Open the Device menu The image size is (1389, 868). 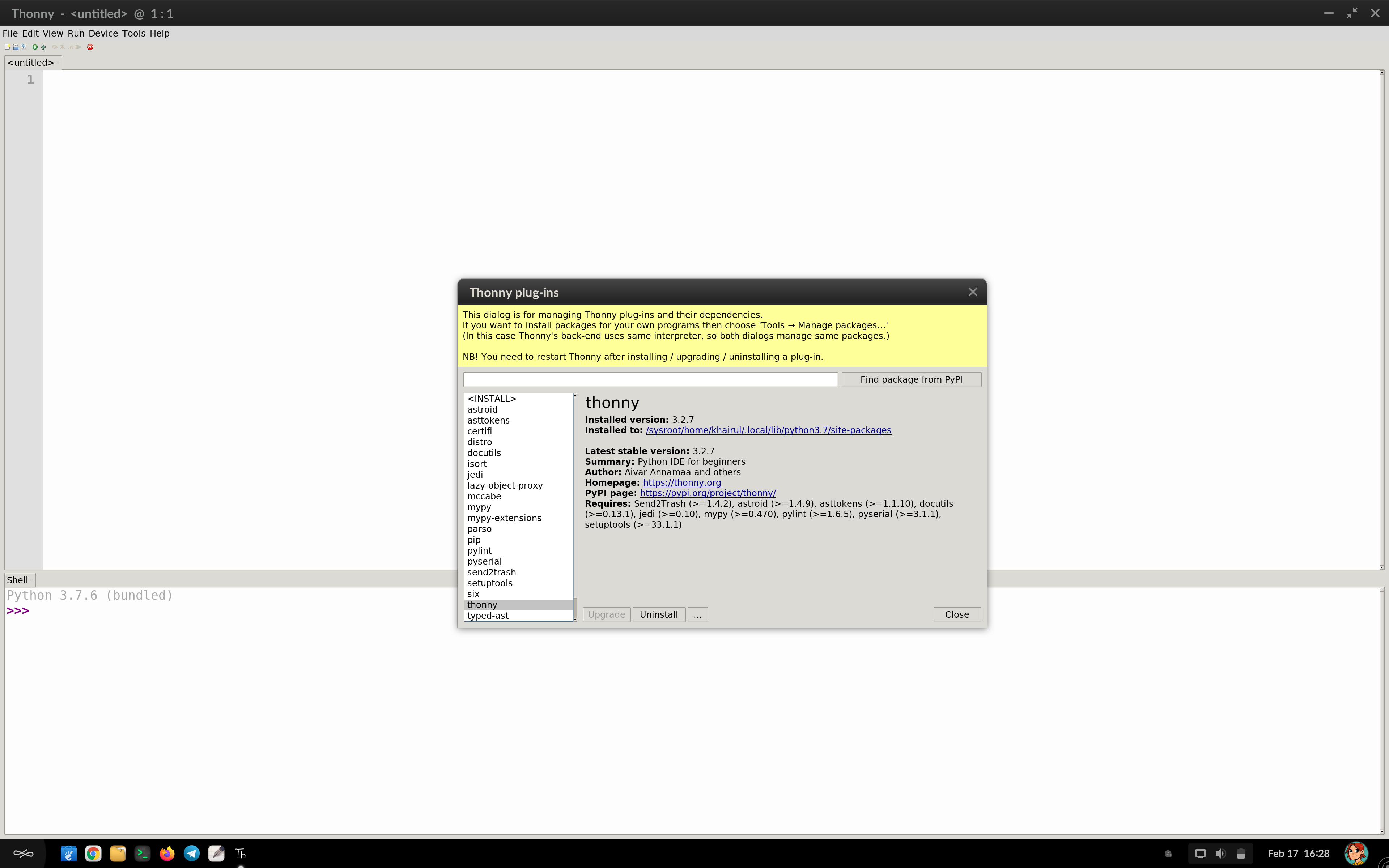point(103,33)
